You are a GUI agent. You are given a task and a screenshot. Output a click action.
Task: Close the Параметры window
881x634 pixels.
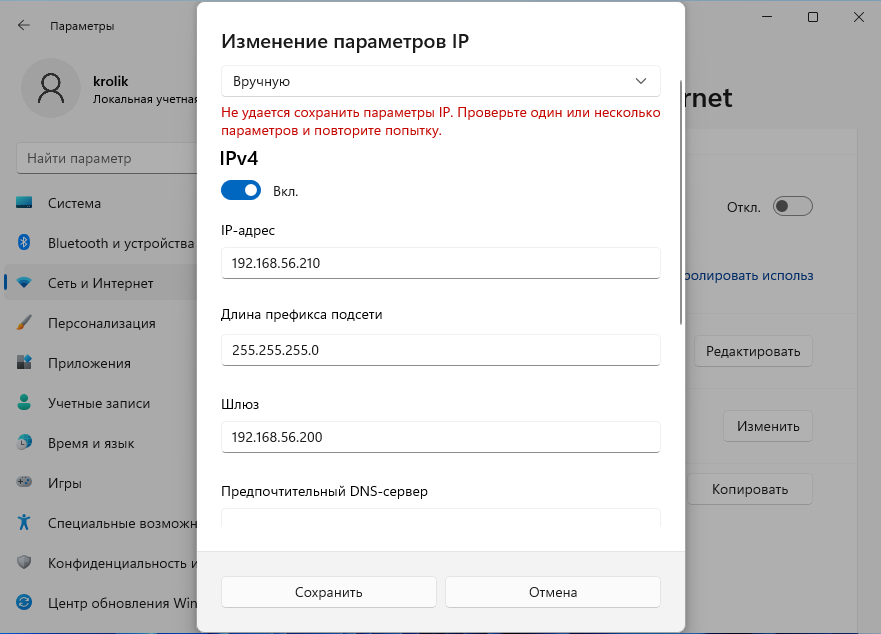click(x=859, y=17)
